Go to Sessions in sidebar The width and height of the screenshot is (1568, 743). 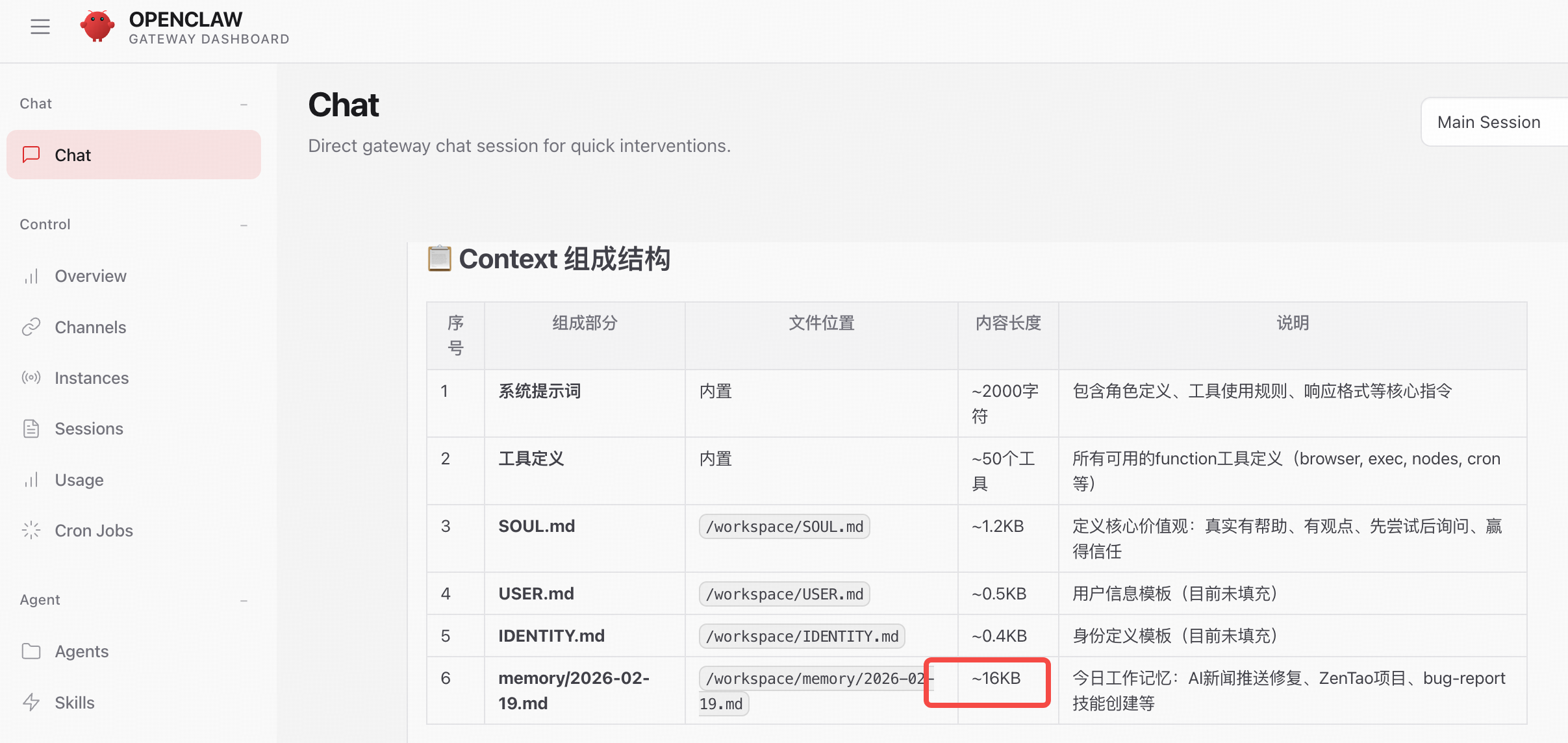[89, 429]
